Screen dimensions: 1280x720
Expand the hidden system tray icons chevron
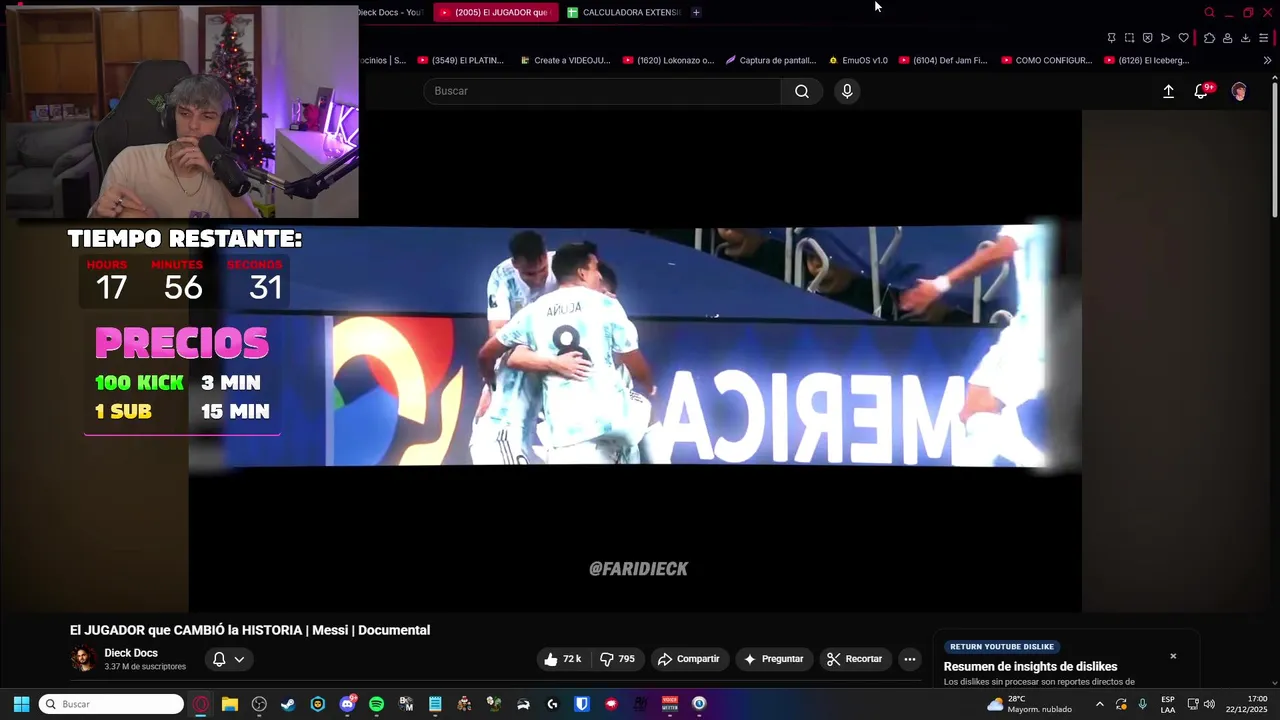tap(1099, 704)
